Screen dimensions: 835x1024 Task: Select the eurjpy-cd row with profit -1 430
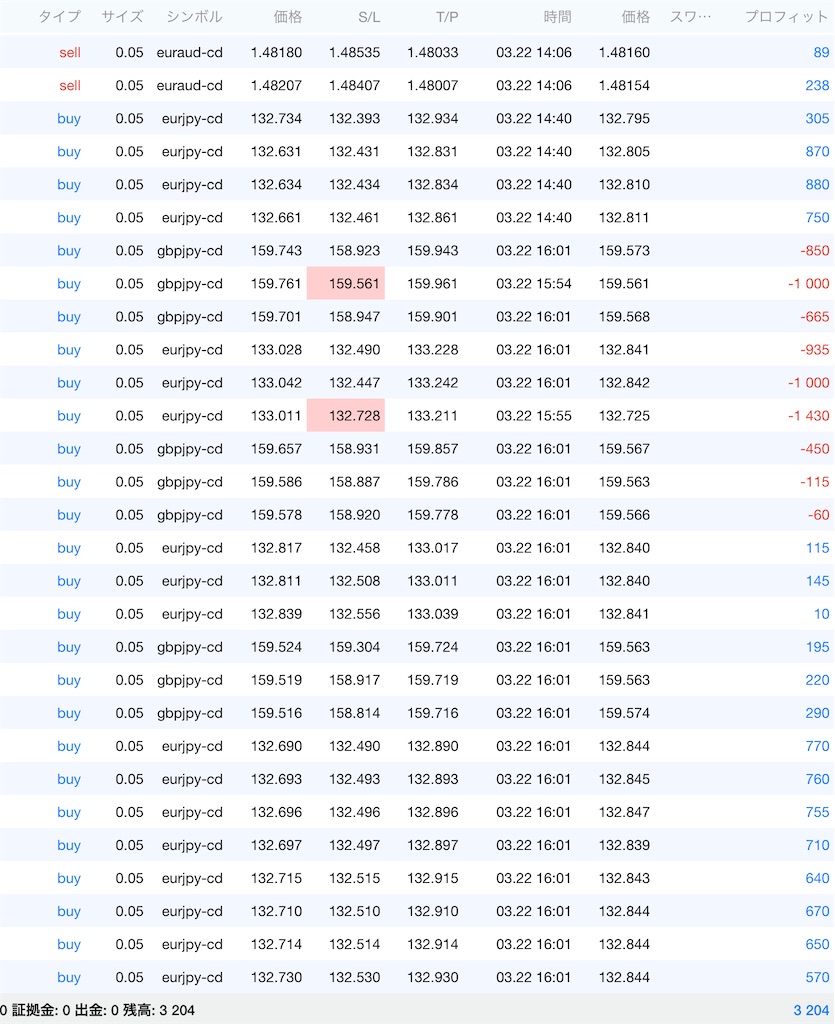(x=417, y=415)
